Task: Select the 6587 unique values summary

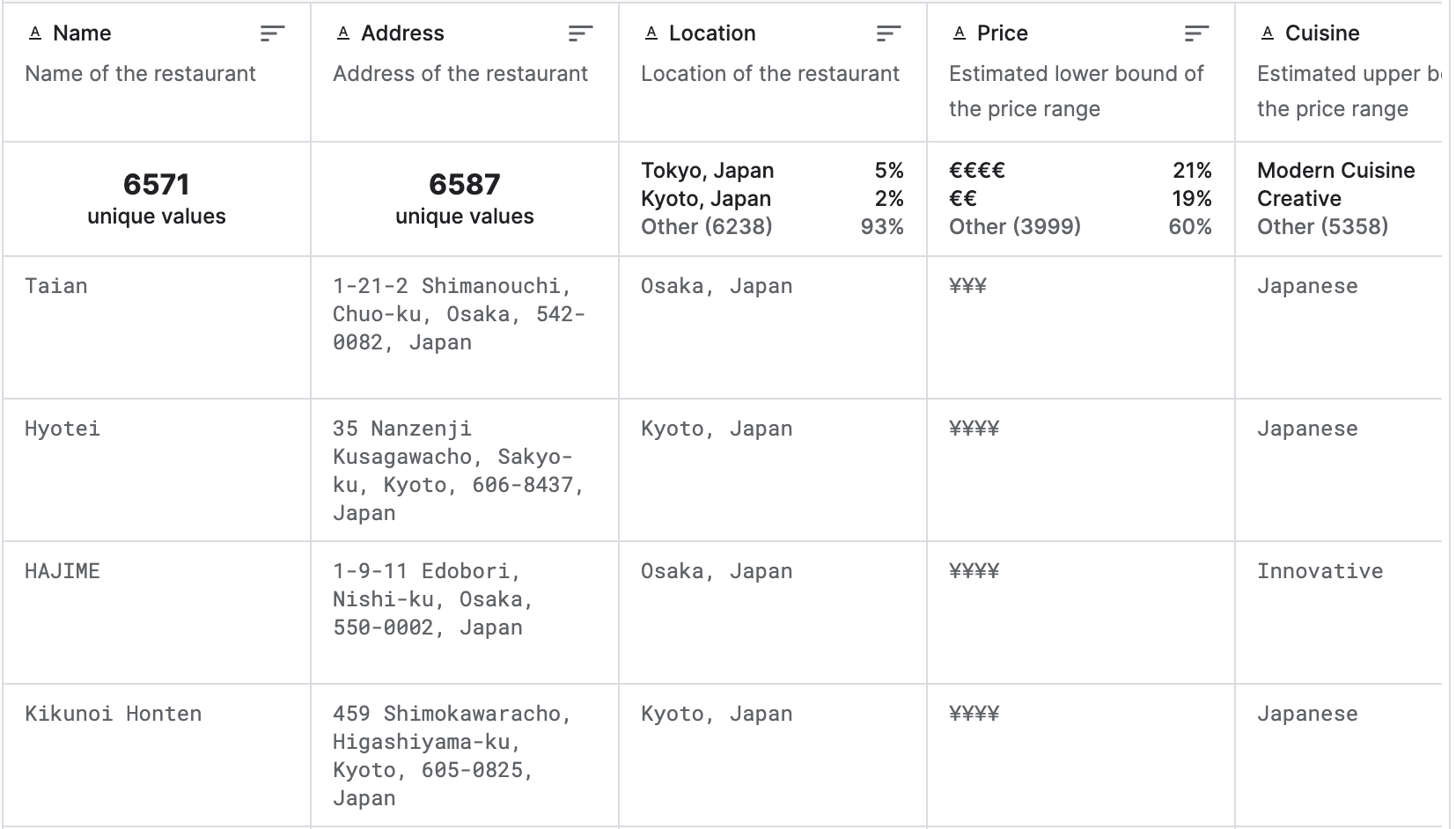Action: [x=465, y=198]
